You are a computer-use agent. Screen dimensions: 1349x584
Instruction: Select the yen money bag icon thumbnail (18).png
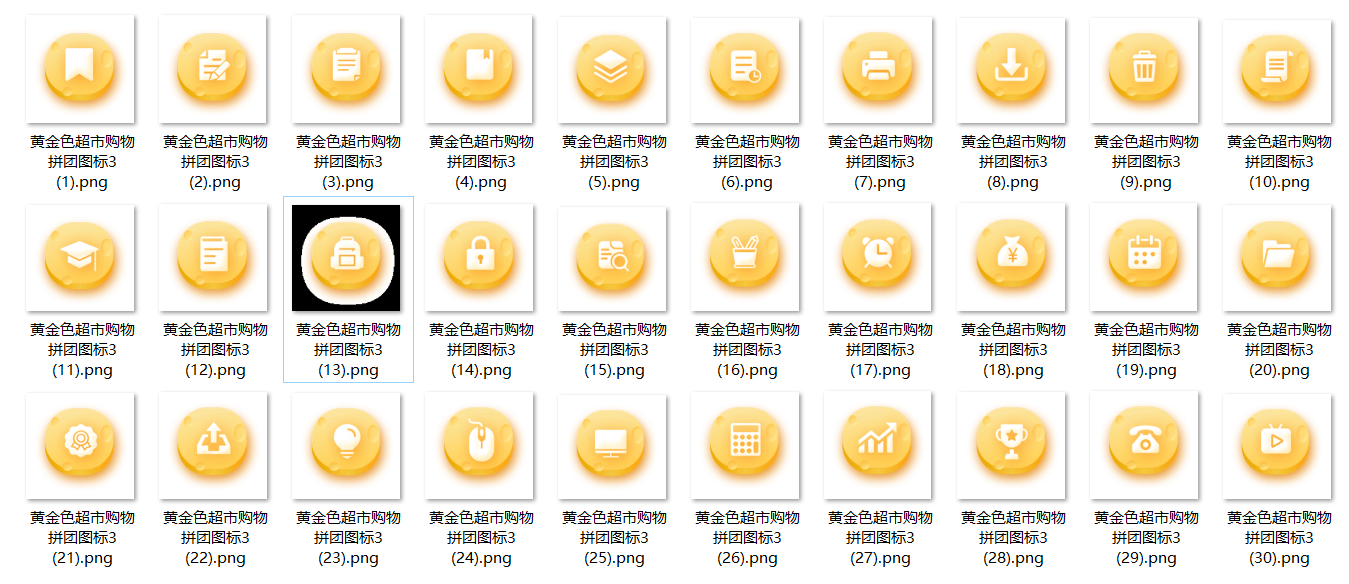point(1011,258)
